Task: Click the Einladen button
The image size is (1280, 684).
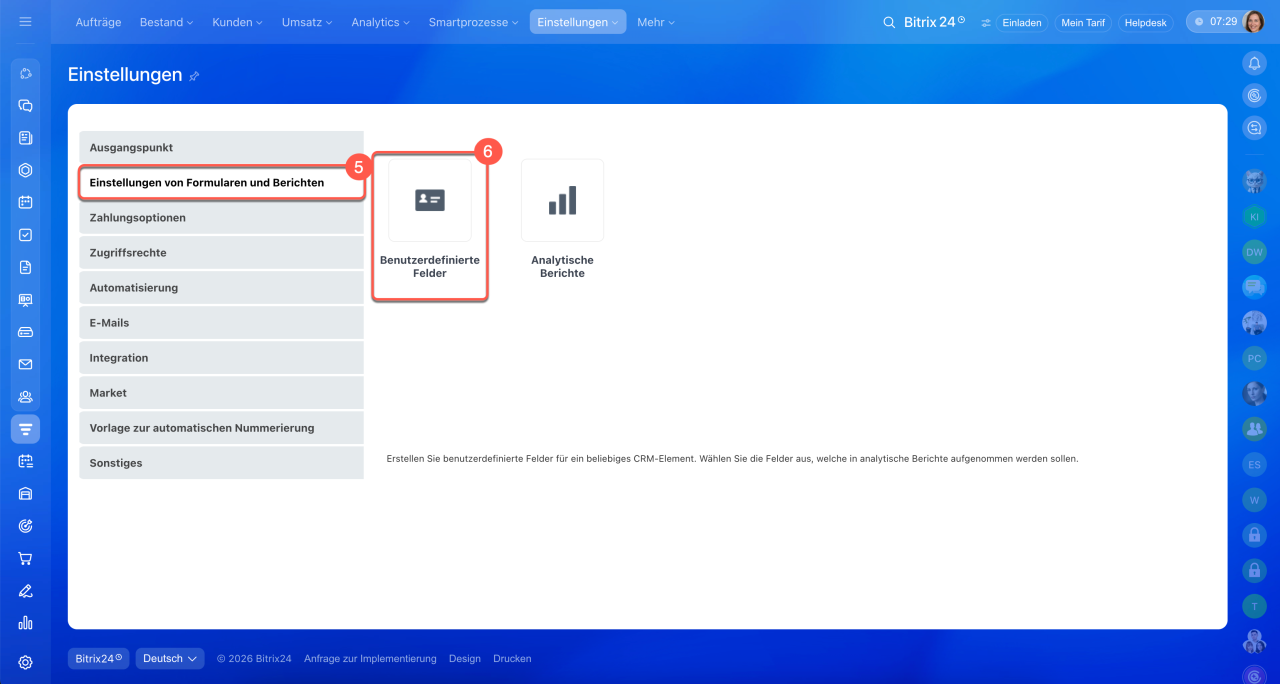Action: [x=1022, y=22]
